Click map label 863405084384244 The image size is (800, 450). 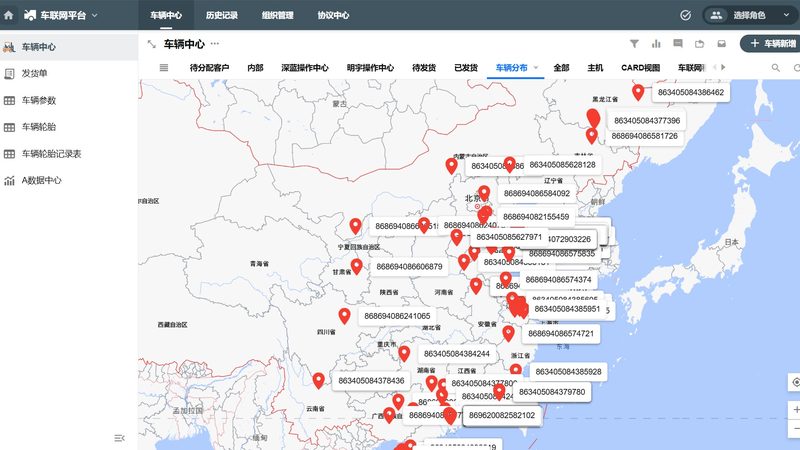click(x=457, y=354)
